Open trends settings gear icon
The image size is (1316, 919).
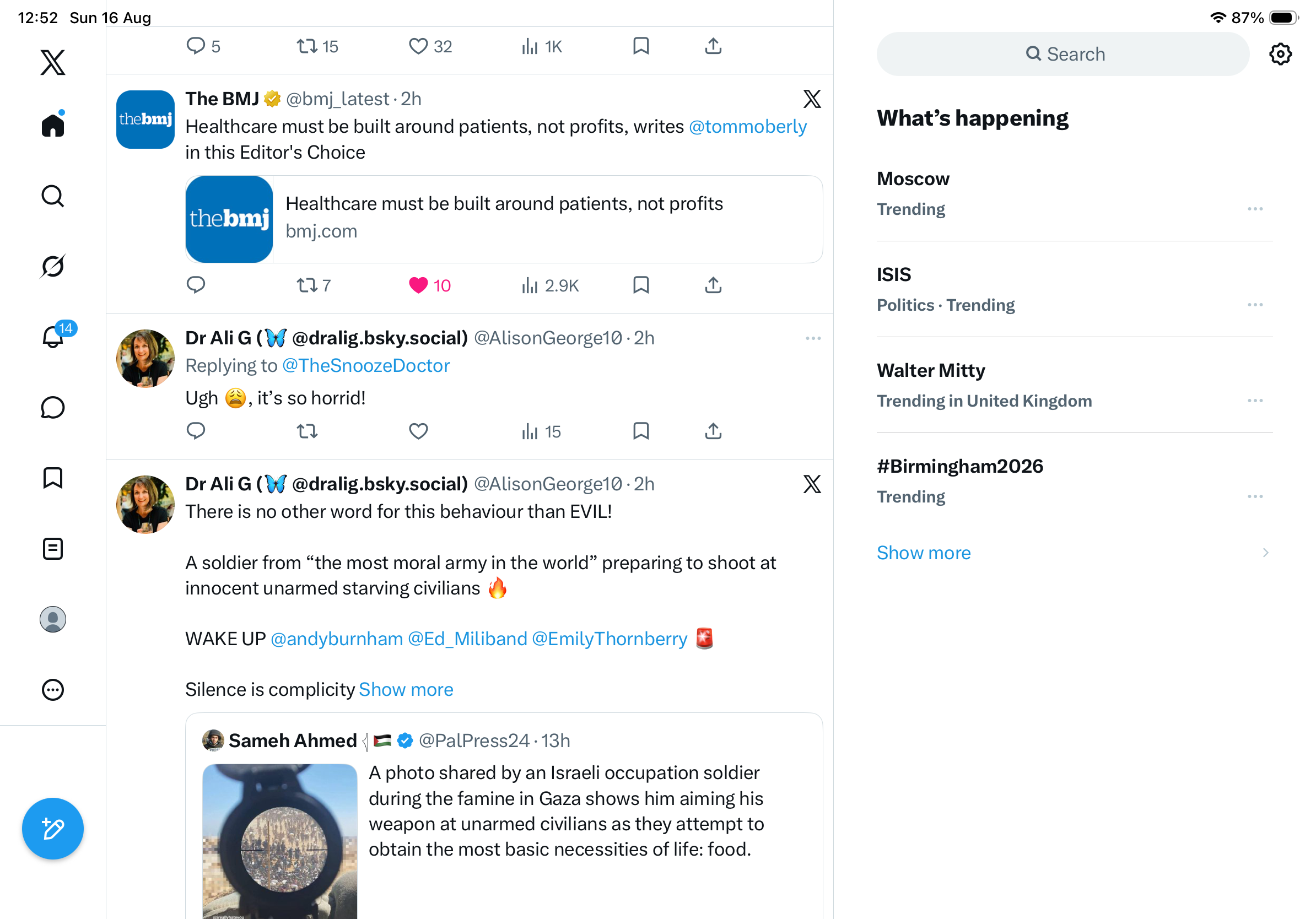[1280, 54]
